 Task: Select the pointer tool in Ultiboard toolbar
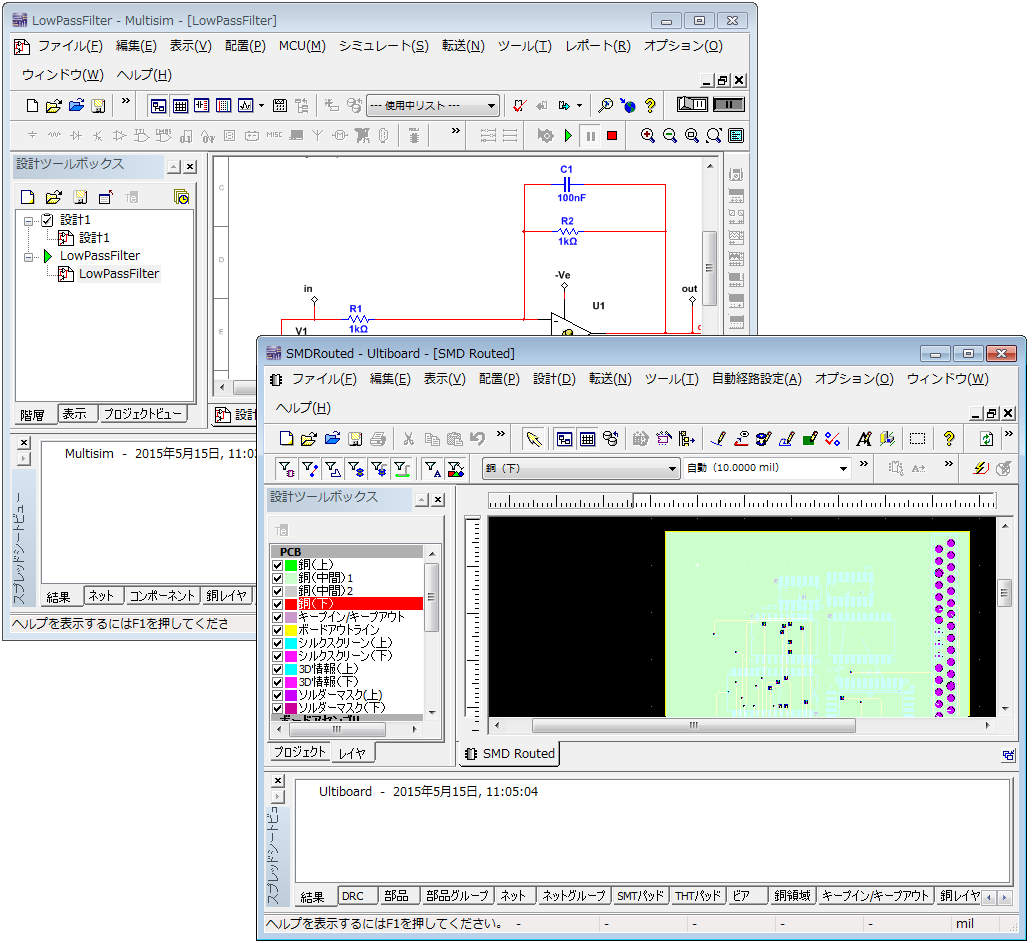[533, 439]
